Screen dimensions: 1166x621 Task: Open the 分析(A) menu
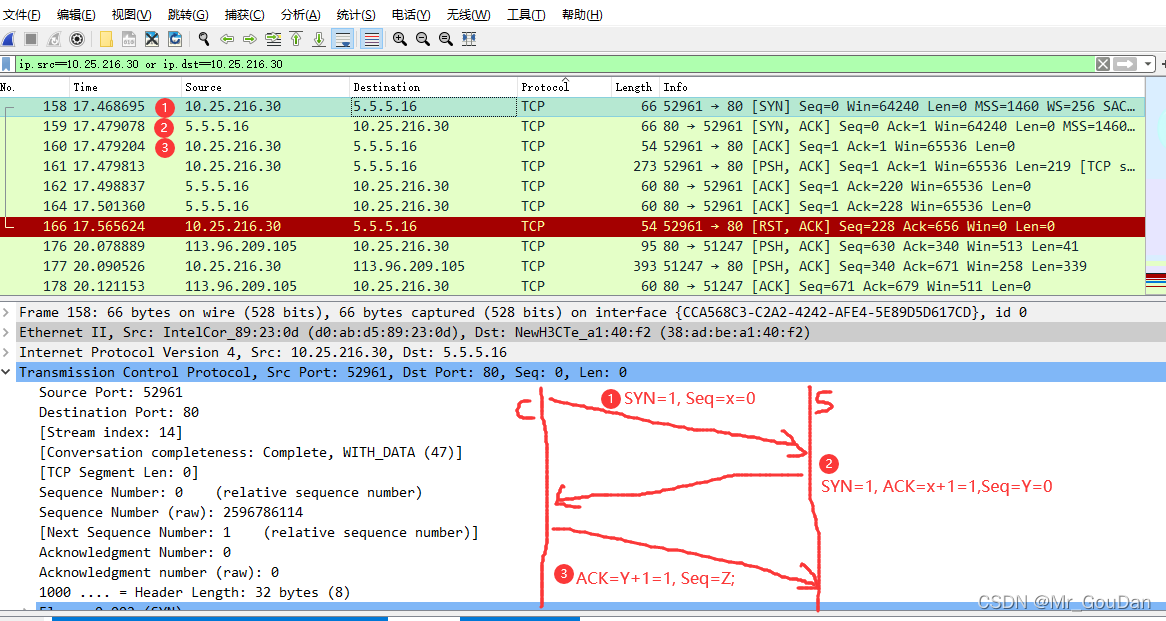click(300, 15)
